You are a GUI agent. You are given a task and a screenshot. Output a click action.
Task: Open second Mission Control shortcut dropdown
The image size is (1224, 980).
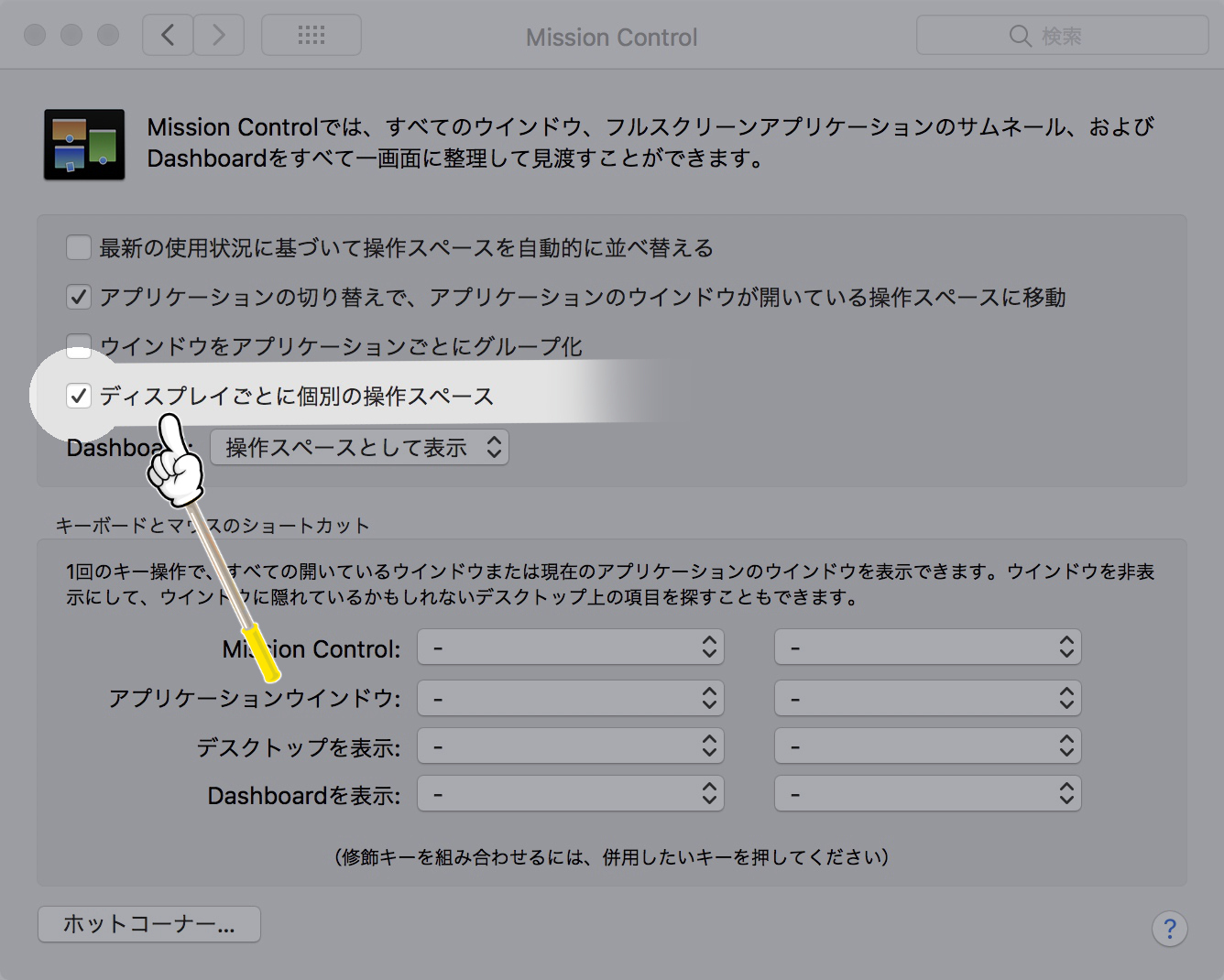click(x=928, y=648)
